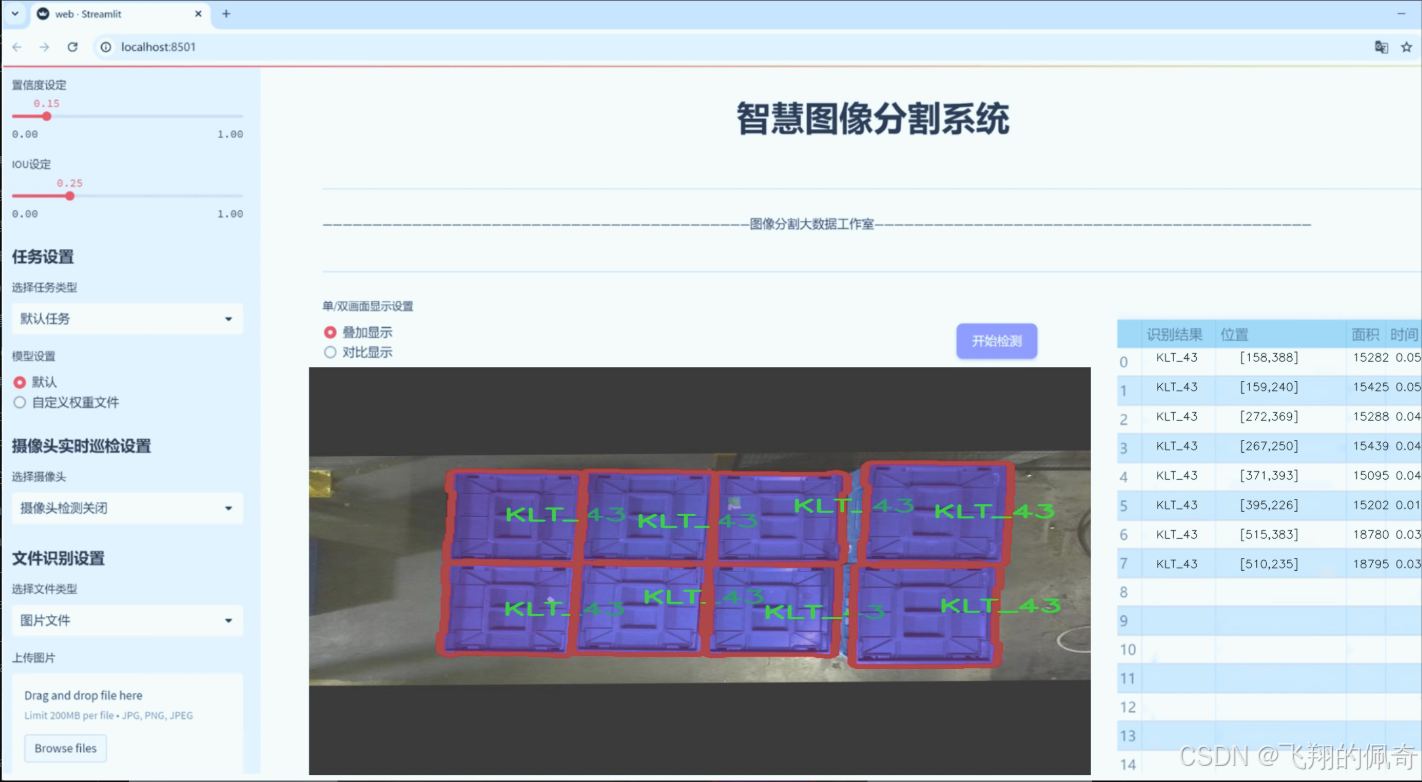The height and width of the screenshot is (782, 1422).
Task: Click row index 14 in table
Action: click(x=1128, y=765)
